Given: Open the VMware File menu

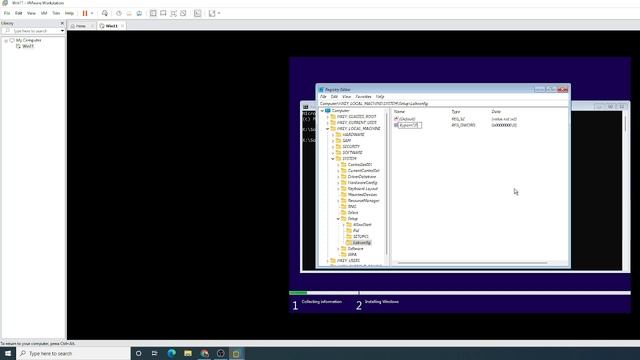Looking at the screenshot, I should (7, 13).
